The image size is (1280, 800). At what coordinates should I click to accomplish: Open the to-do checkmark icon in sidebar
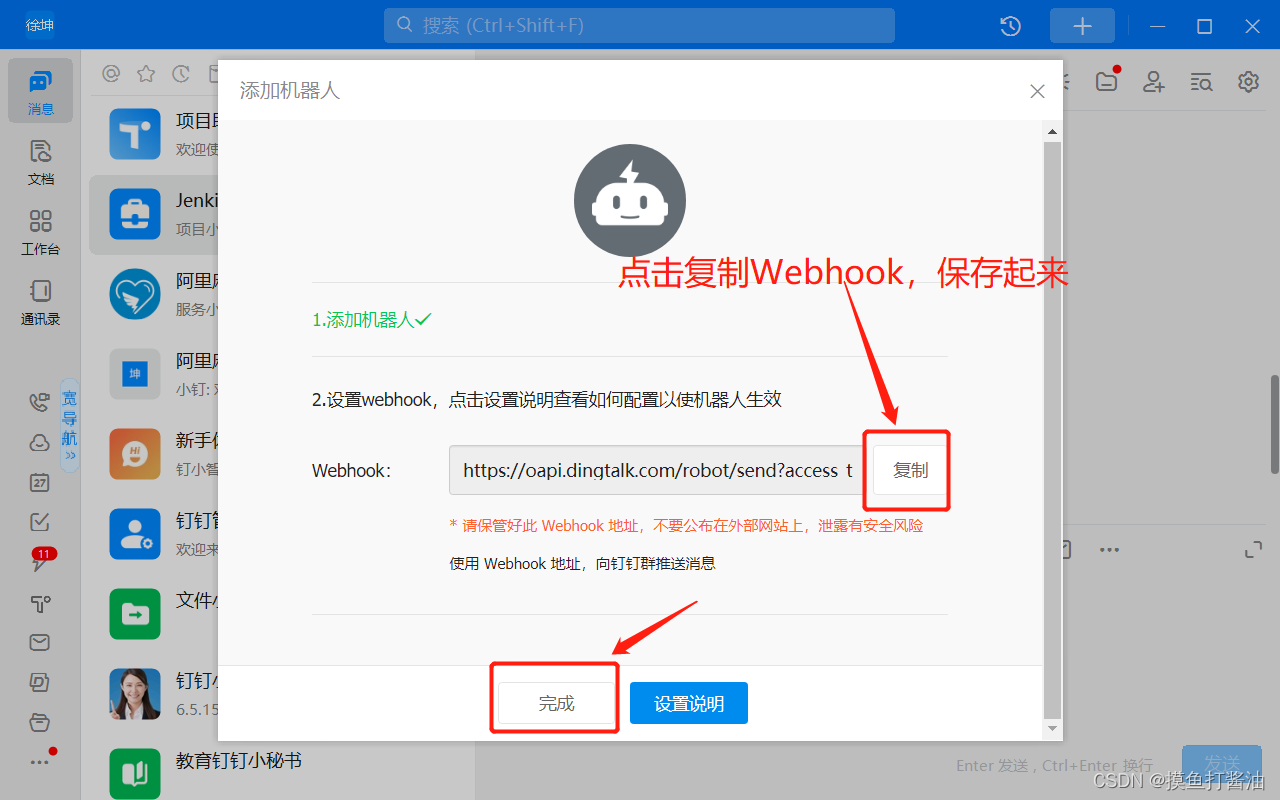click(40, 522)
